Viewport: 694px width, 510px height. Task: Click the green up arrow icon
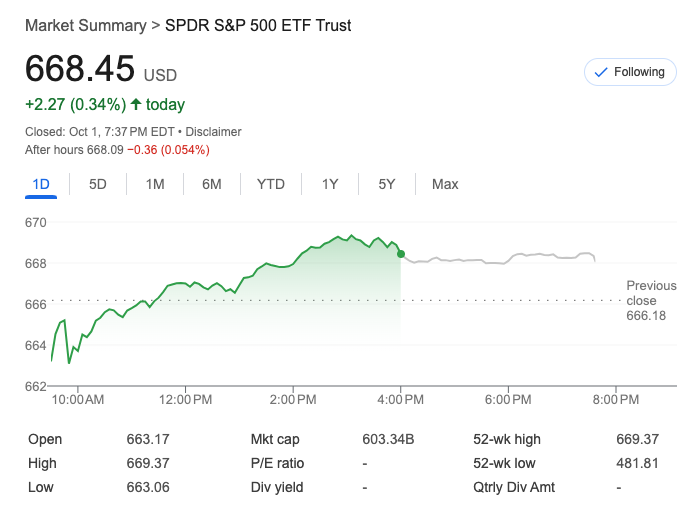pyautogui.click(x=136, y=104)
